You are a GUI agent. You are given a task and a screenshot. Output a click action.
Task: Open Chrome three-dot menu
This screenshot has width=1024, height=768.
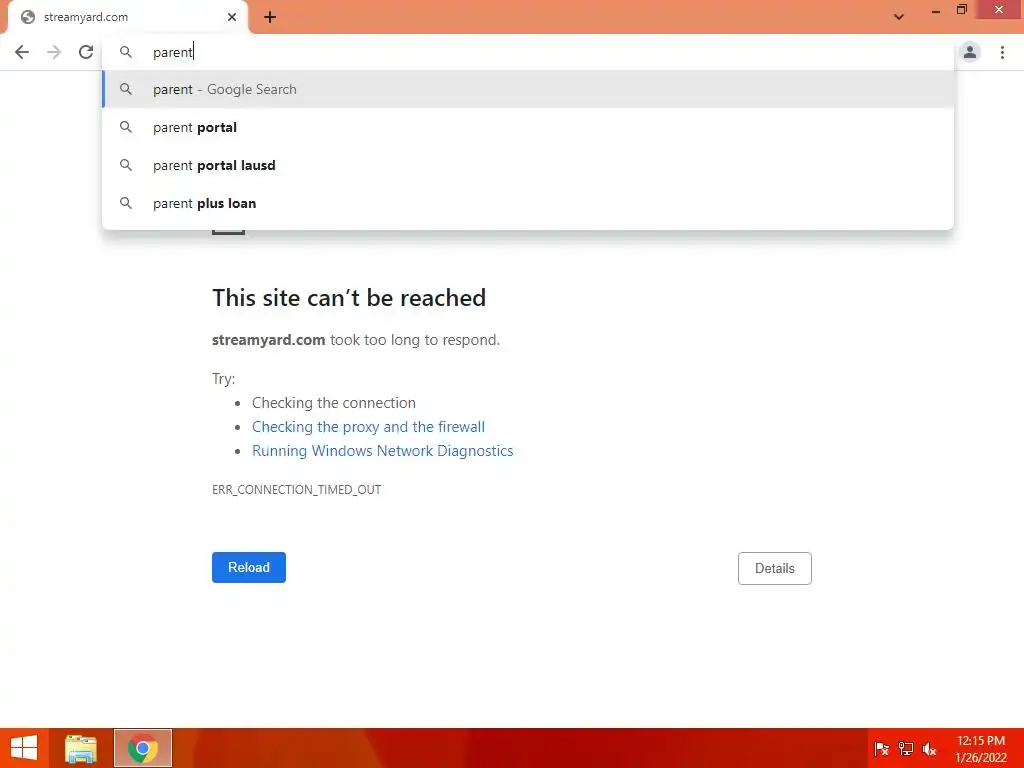tap(1002, 52)
